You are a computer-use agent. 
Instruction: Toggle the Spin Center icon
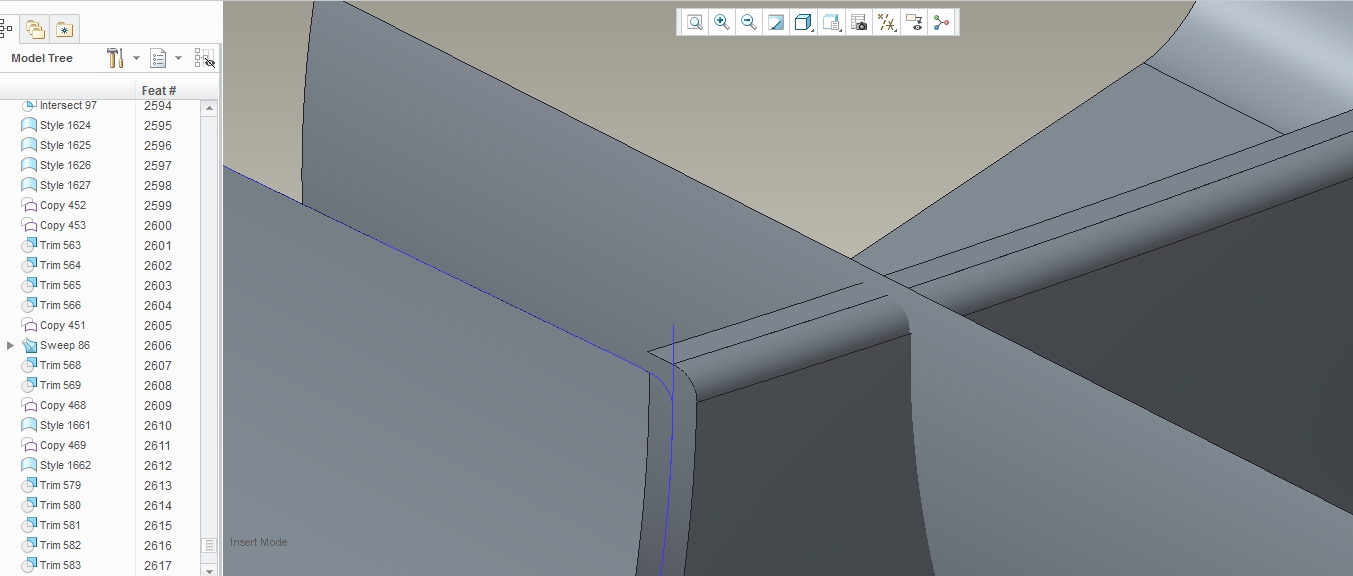click(941, 22)
